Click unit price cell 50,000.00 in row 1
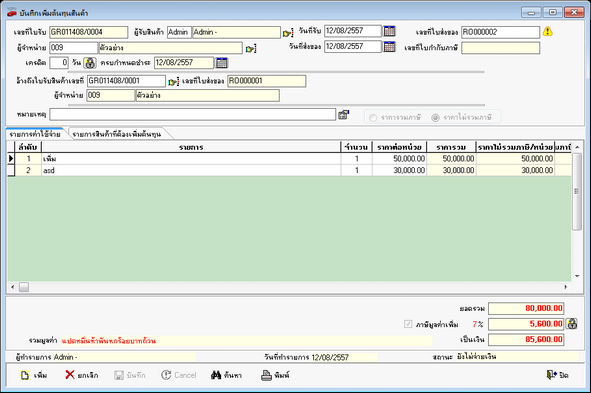Screen dimensions: 591x393 tap(400, 159)
